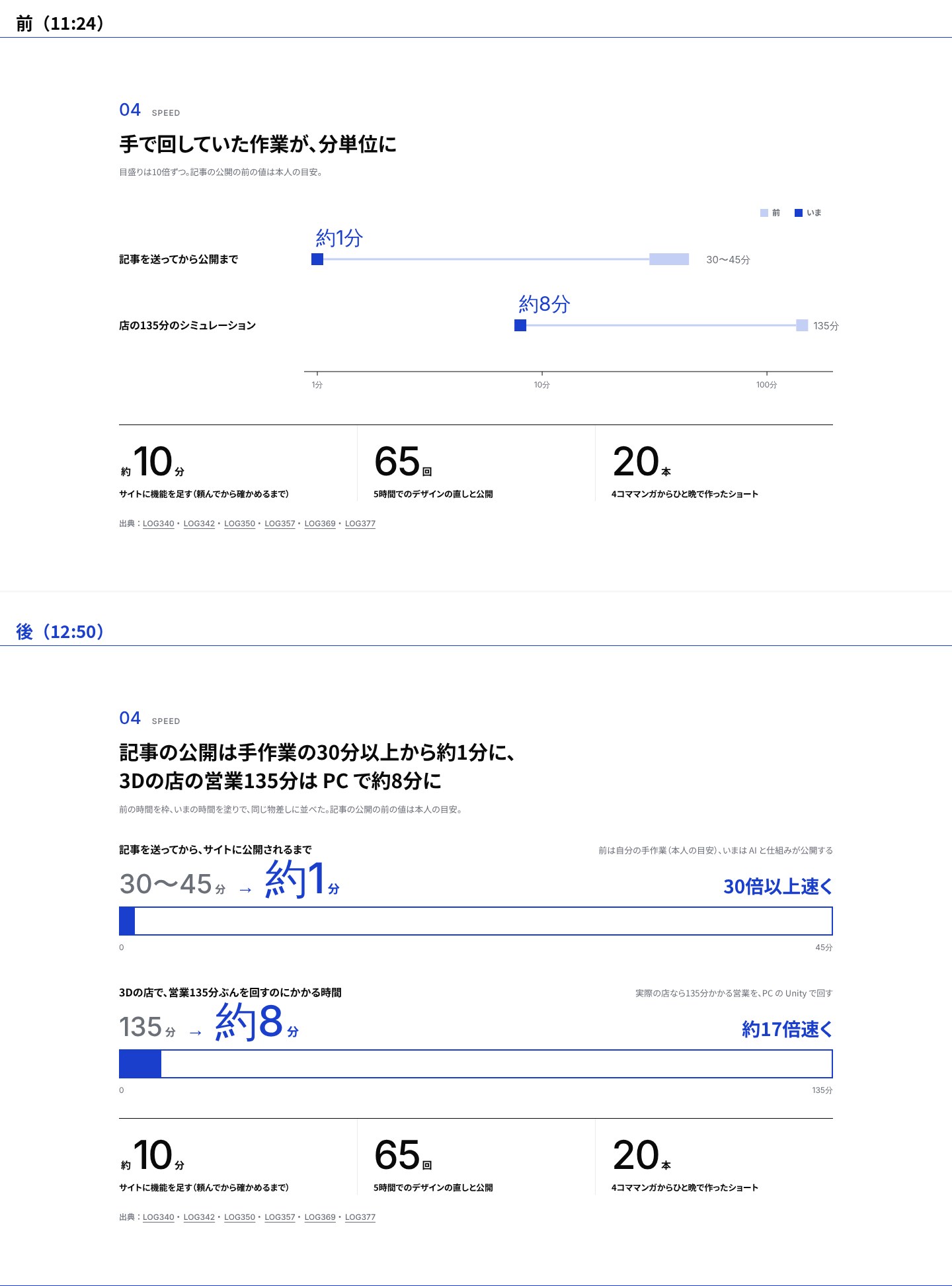Click the 30倍以上速く text

[x=778, y=887]
